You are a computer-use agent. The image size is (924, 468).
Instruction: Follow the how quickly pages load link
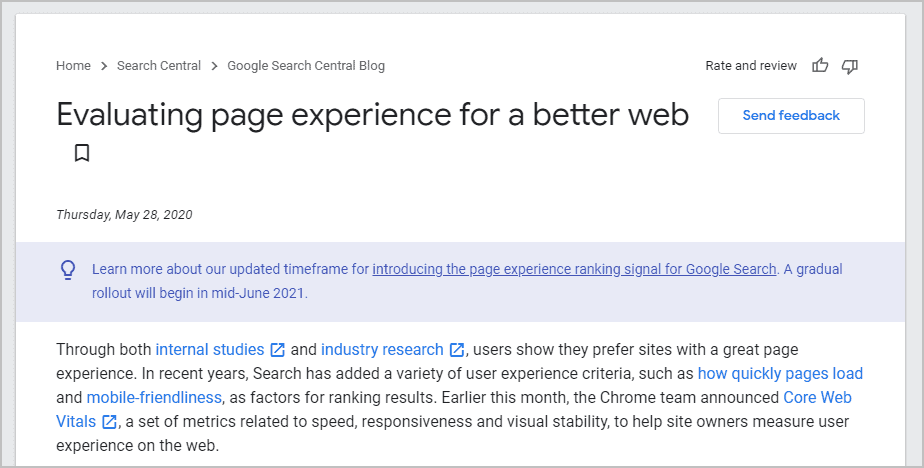click(780, 374)
